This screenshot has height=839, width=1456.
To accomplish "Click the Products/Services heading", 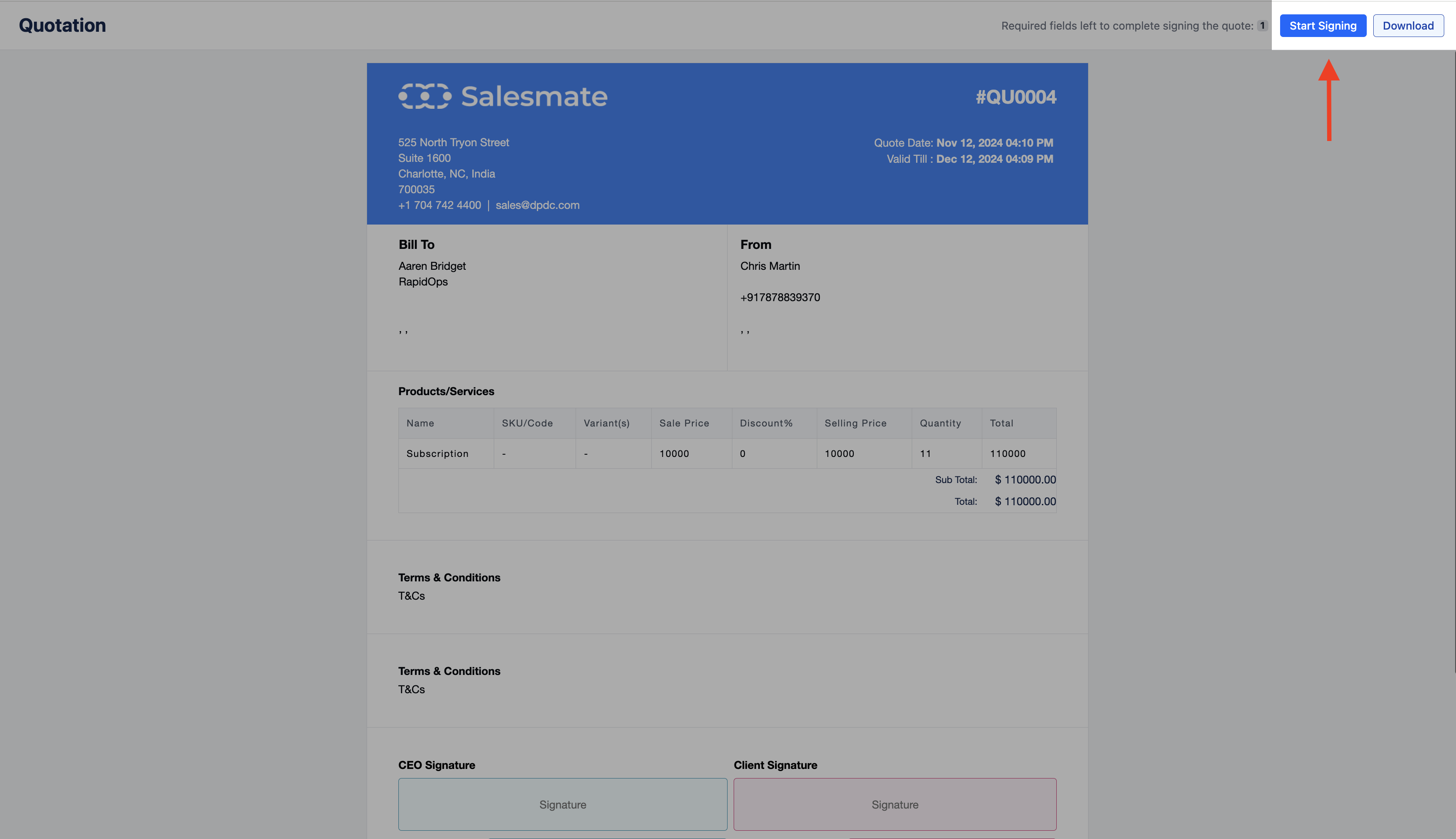I will (x=446, y=391).
